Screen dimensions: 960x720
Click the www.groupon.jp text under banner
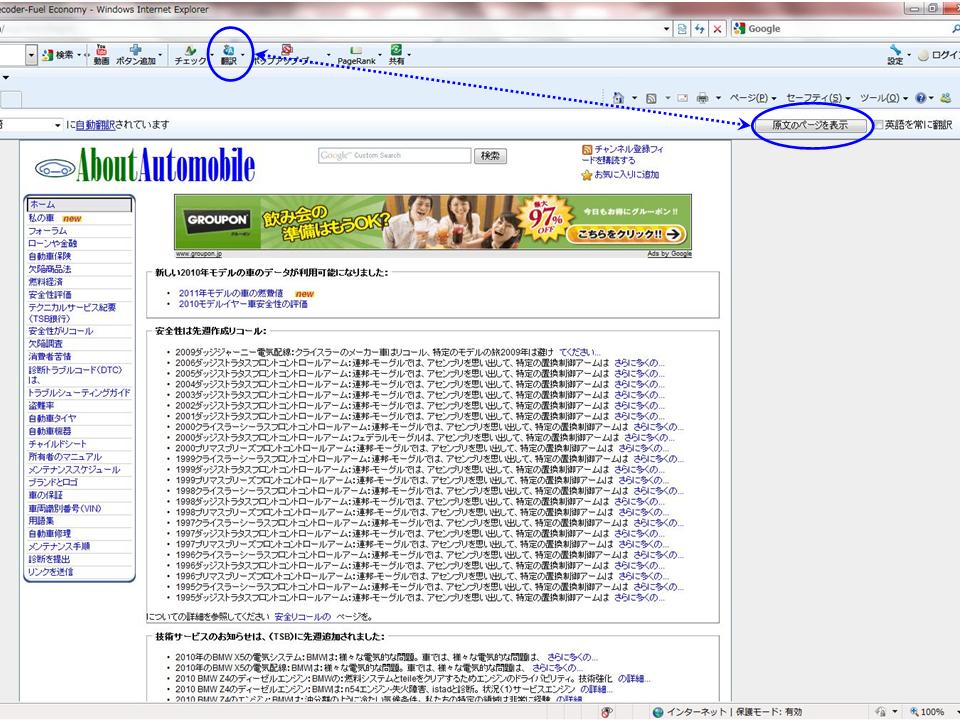(x=199, y=253)
